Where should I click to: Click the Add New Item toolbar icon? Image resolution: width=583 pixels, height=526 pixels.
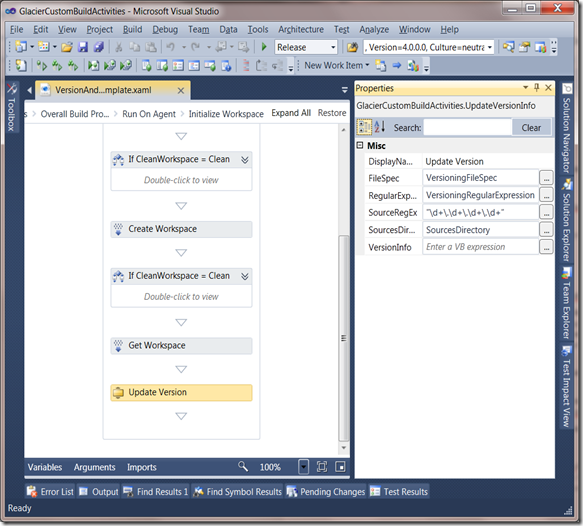[44, 47]
